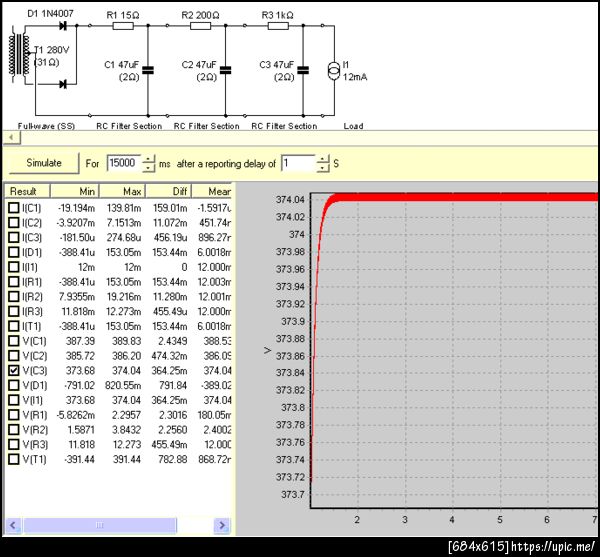Tick the V(I1) result checkbox
This screenshot has width=600, height=557.
pyautogui.click(x=14, y=400)
